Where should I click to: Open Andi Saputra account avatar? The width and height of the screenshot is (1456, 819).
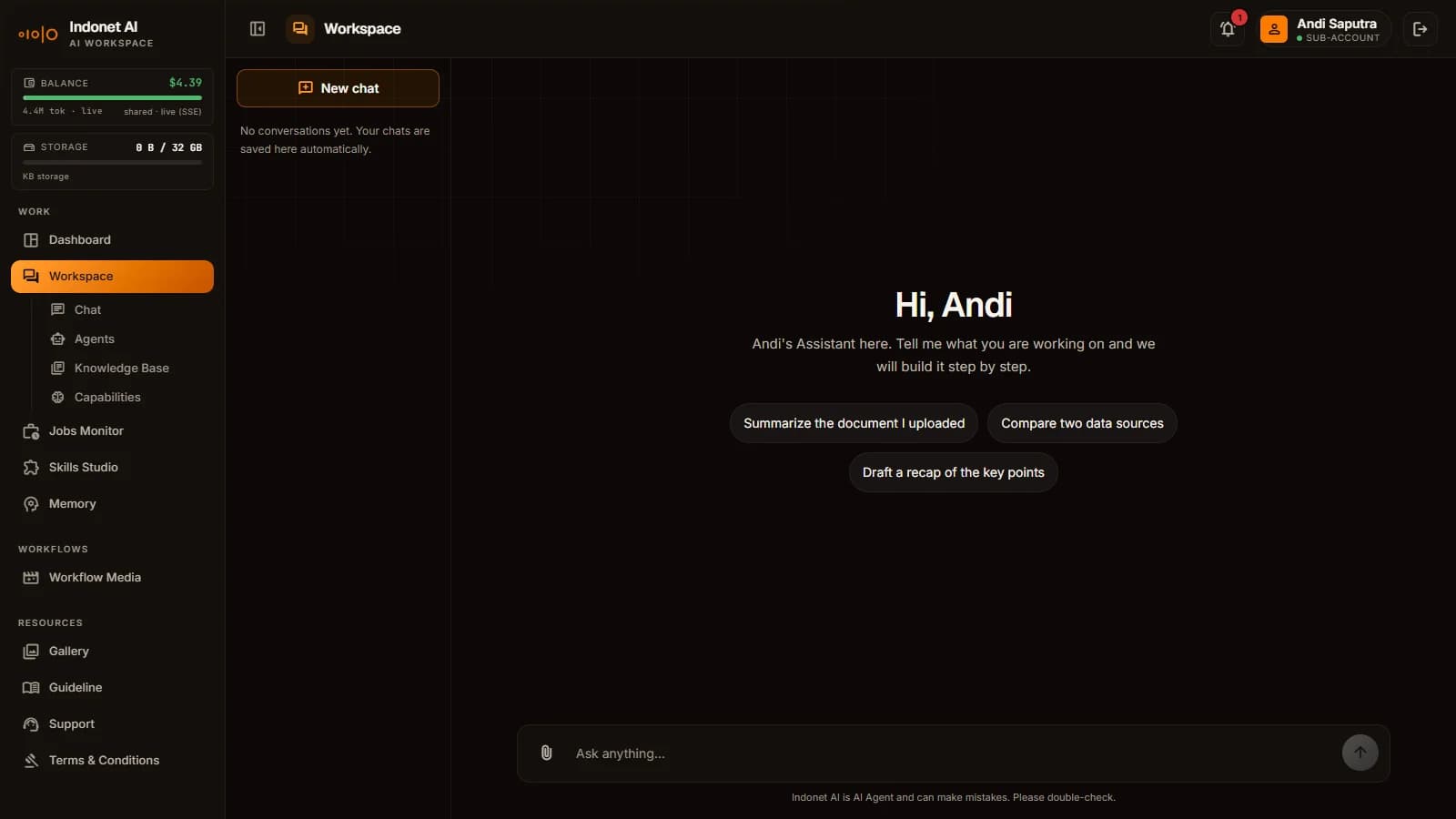[x=1273, y=29]
